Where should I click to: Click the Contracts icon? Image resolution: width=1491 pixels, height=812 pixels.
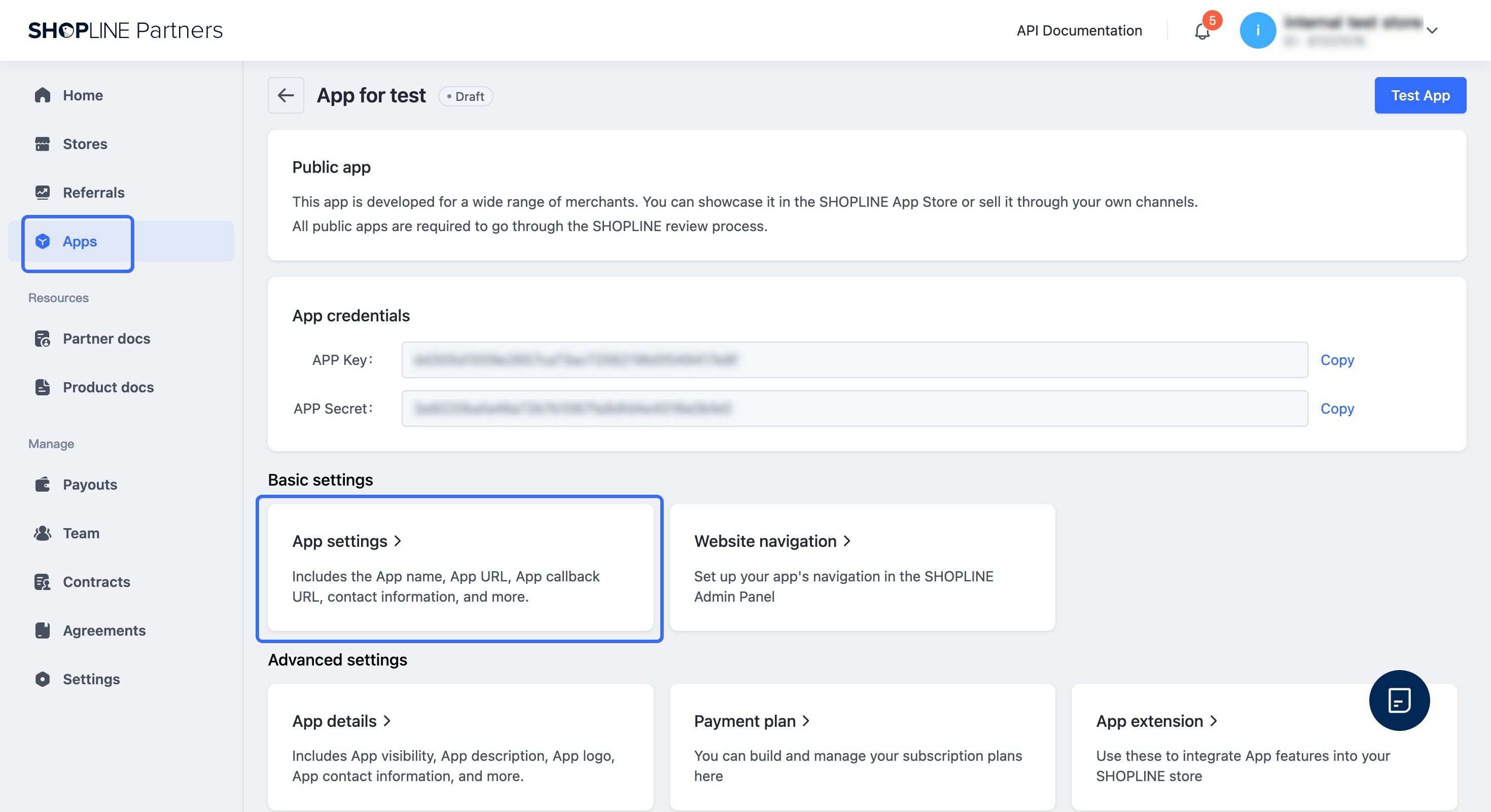click(42, 581)
